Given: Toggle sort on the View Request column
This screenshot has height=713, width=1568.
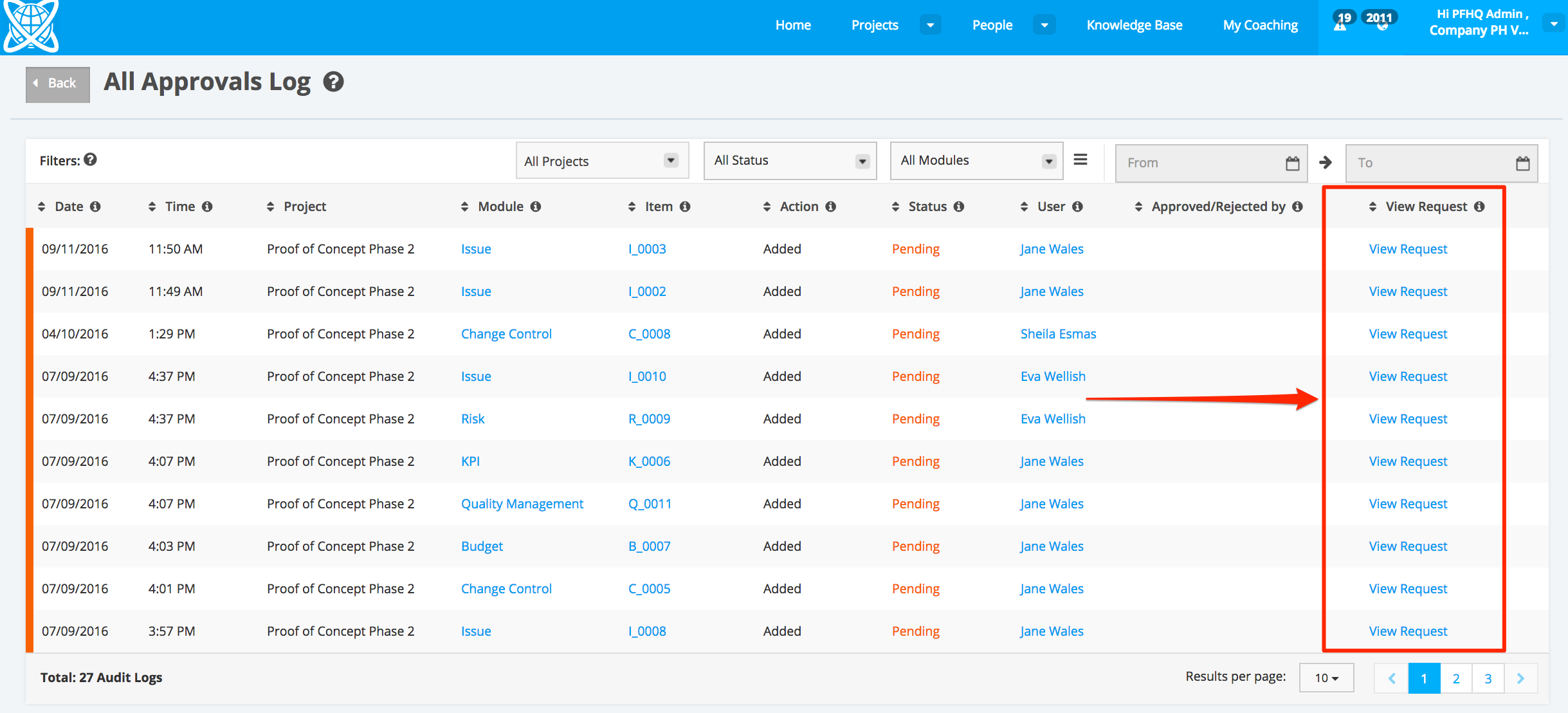Looking at the screenshot, I should pyautogui.click(x=1372, y=207).
